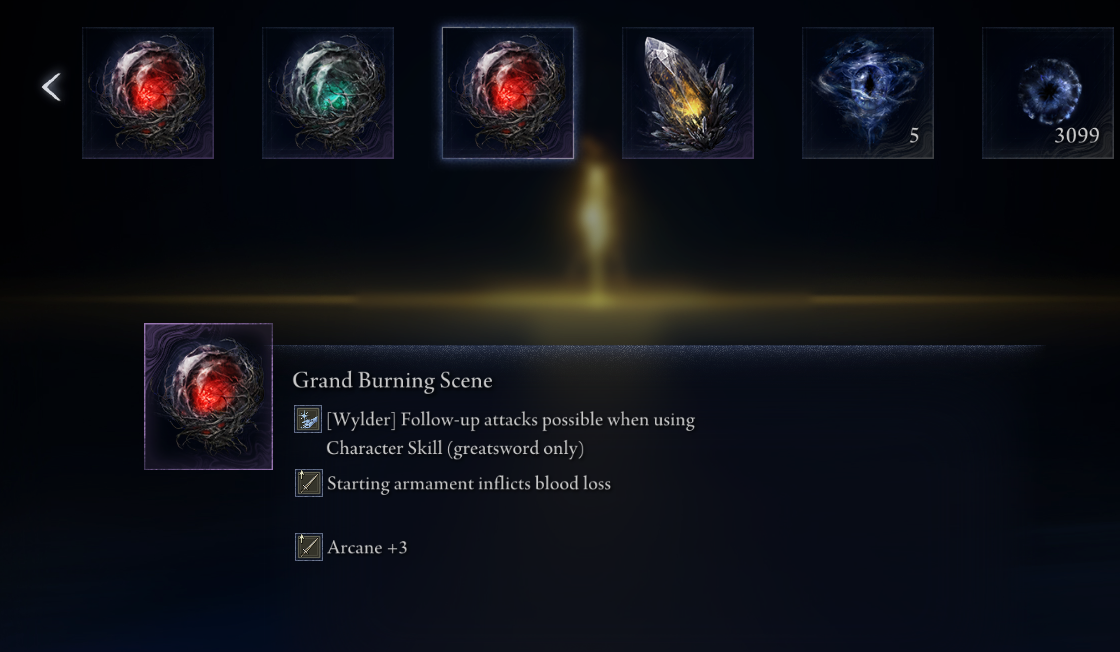Choose the teal green relic
This screenshot has width=1120, height=652.
coord(328,93)
